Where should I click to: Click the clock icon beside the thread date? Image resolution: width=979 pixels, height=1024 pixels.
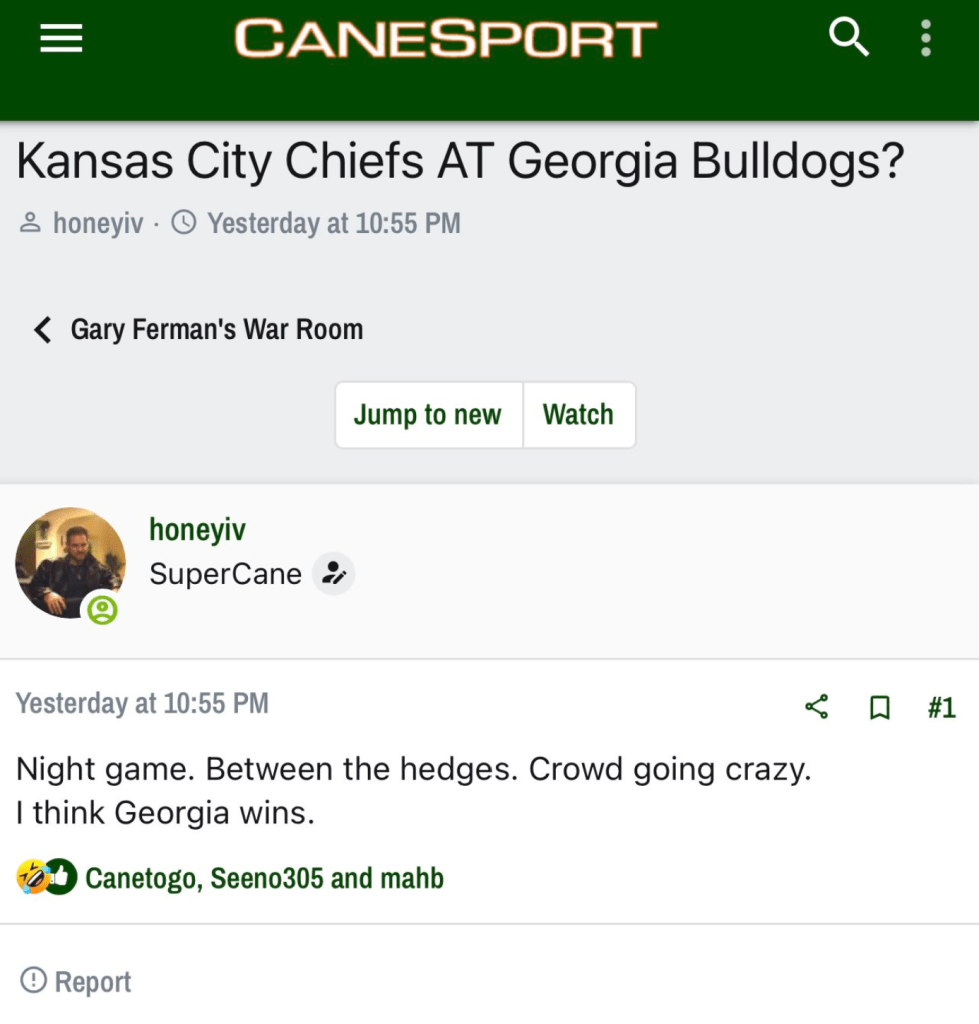coord(184,222)
